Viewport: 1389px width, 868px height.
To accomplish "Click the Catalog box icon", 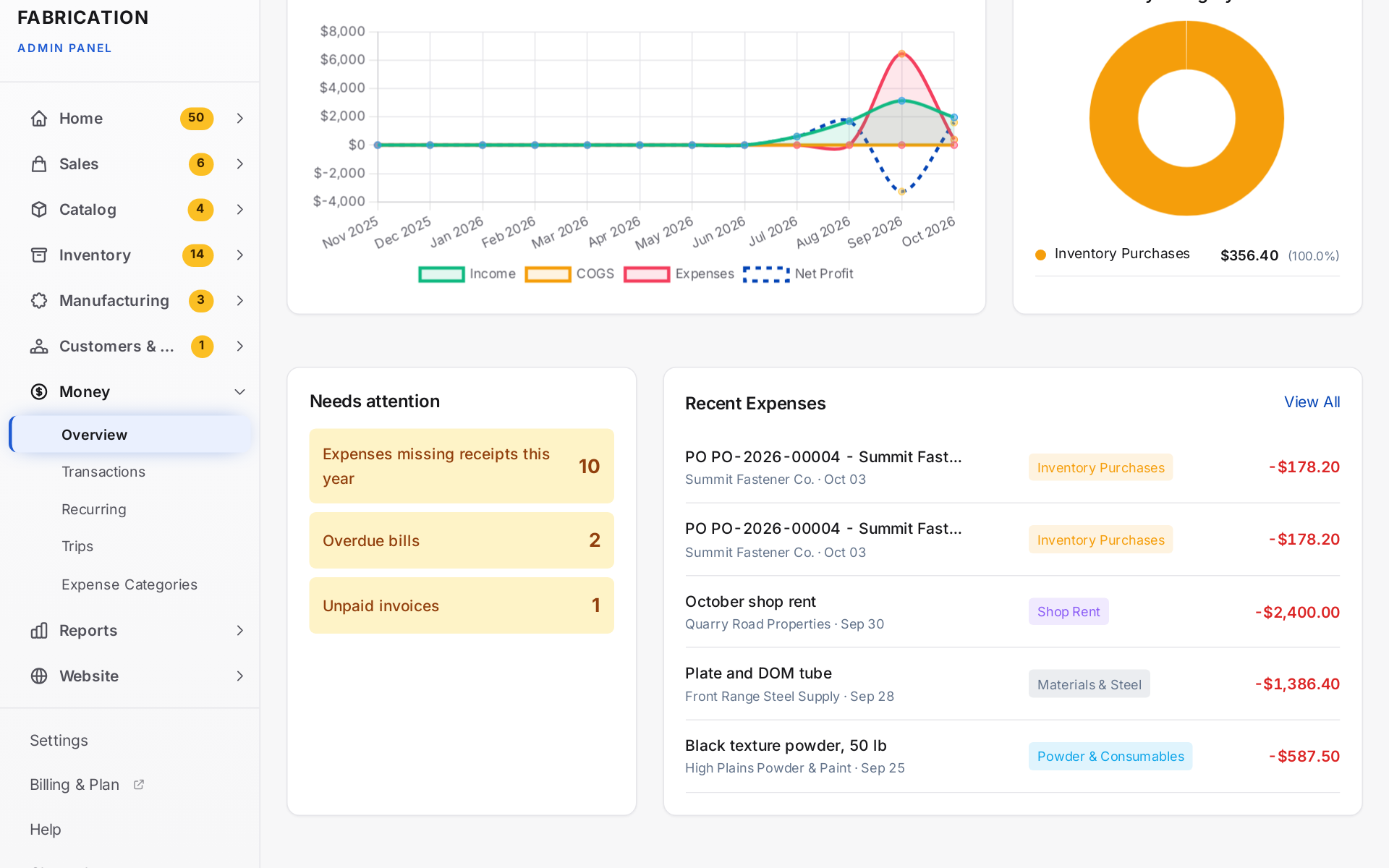I will (x=39, y=209).
